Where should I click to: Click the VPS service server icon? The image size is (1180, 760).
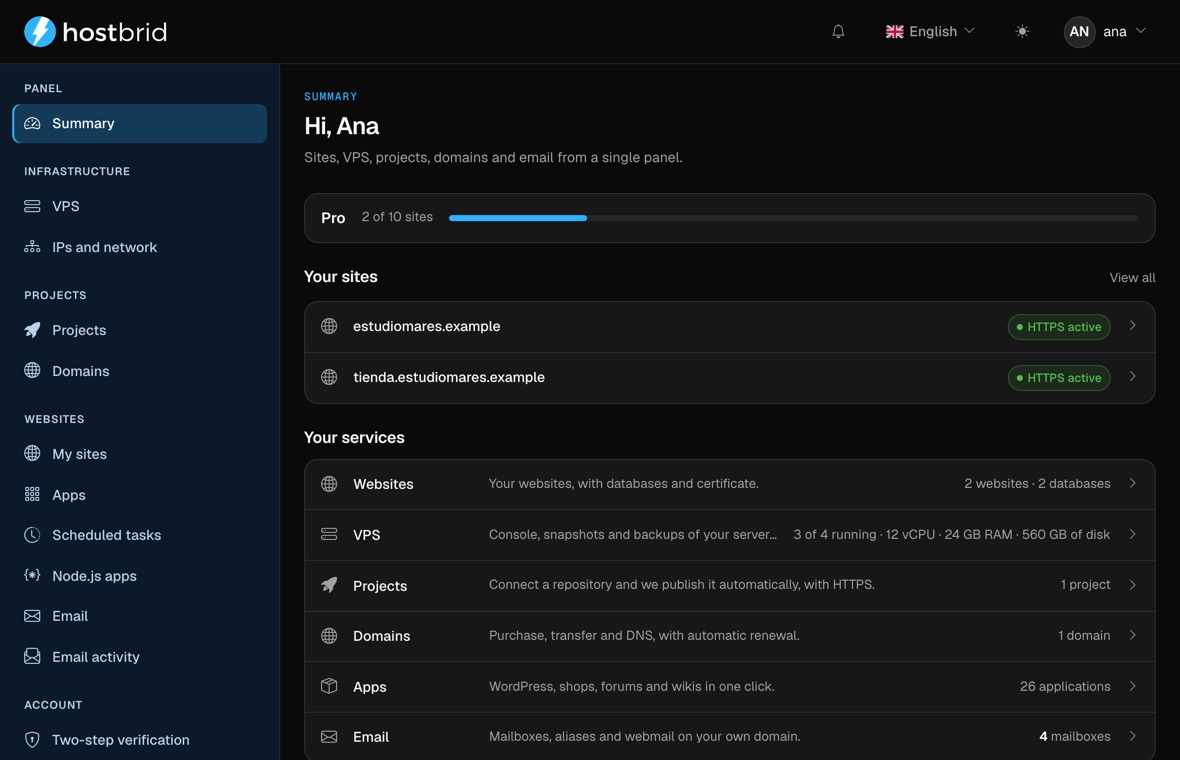tap(329, 534)
